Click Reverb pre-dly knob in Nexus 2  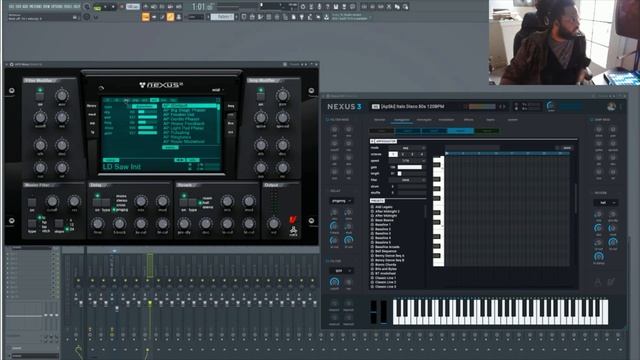184,223
